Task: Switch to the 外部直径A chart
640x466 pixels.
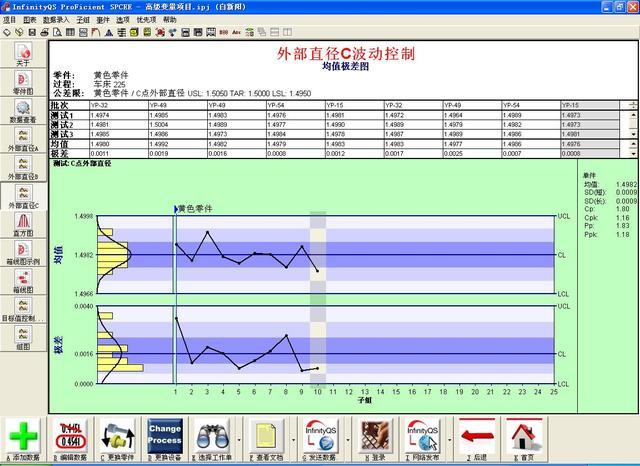Action: [x=23, y=140]
